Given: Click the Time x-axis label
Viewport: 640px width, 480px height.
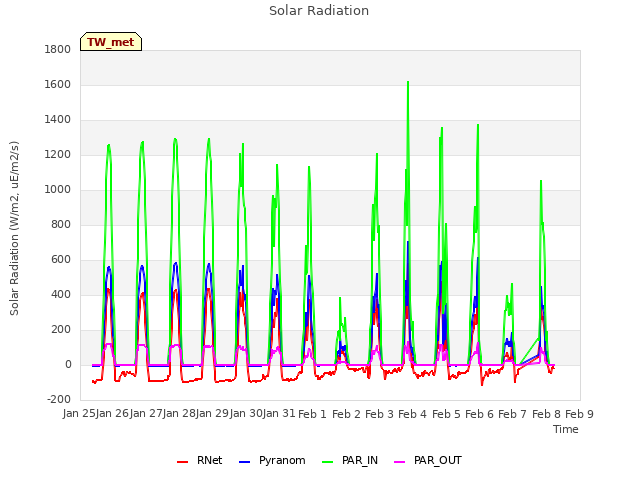Looking at the screenshot, I should (566, 429).
